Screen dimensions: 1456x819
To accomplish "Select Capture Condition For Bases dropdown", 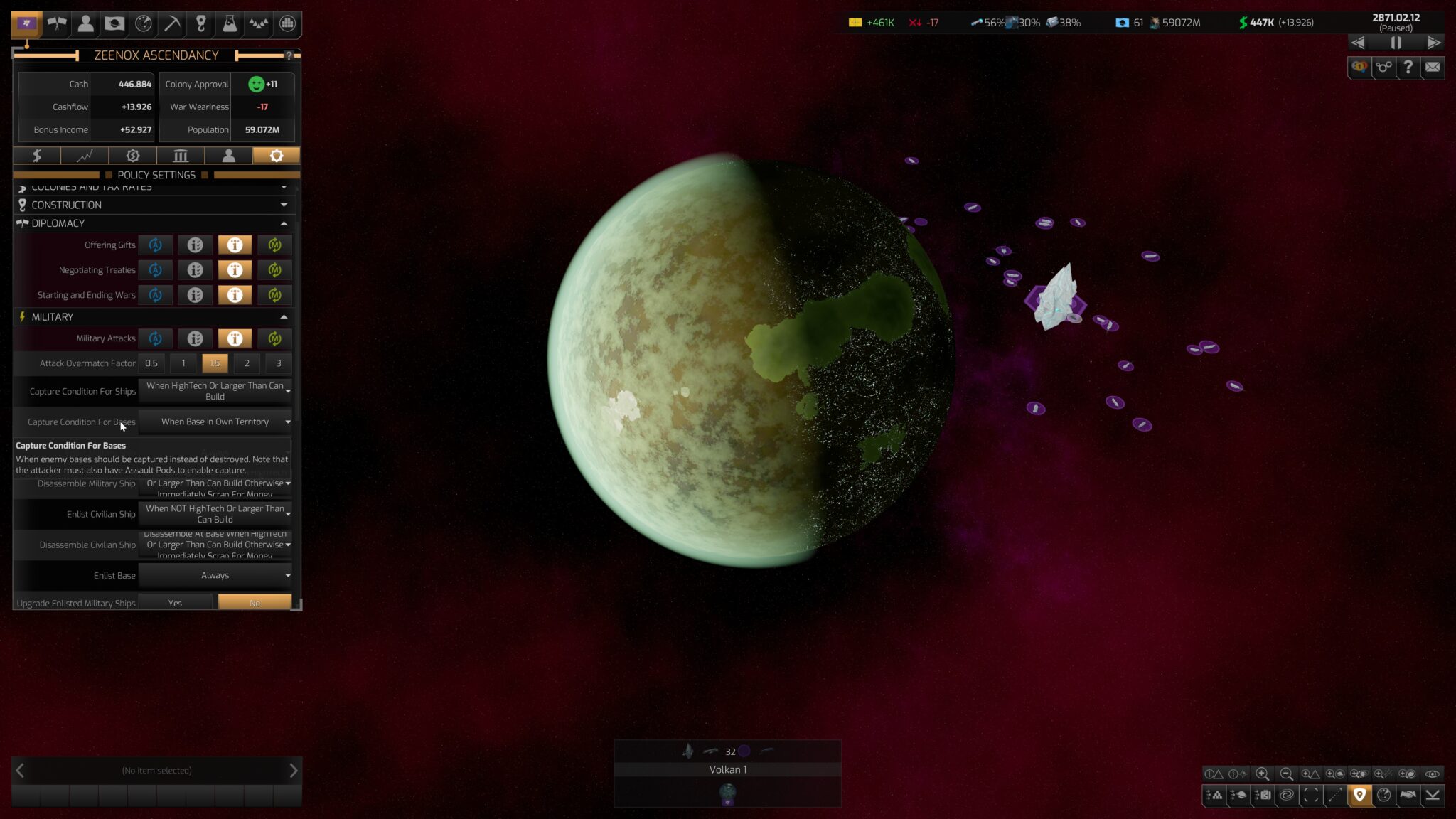I will coord(217,421).
